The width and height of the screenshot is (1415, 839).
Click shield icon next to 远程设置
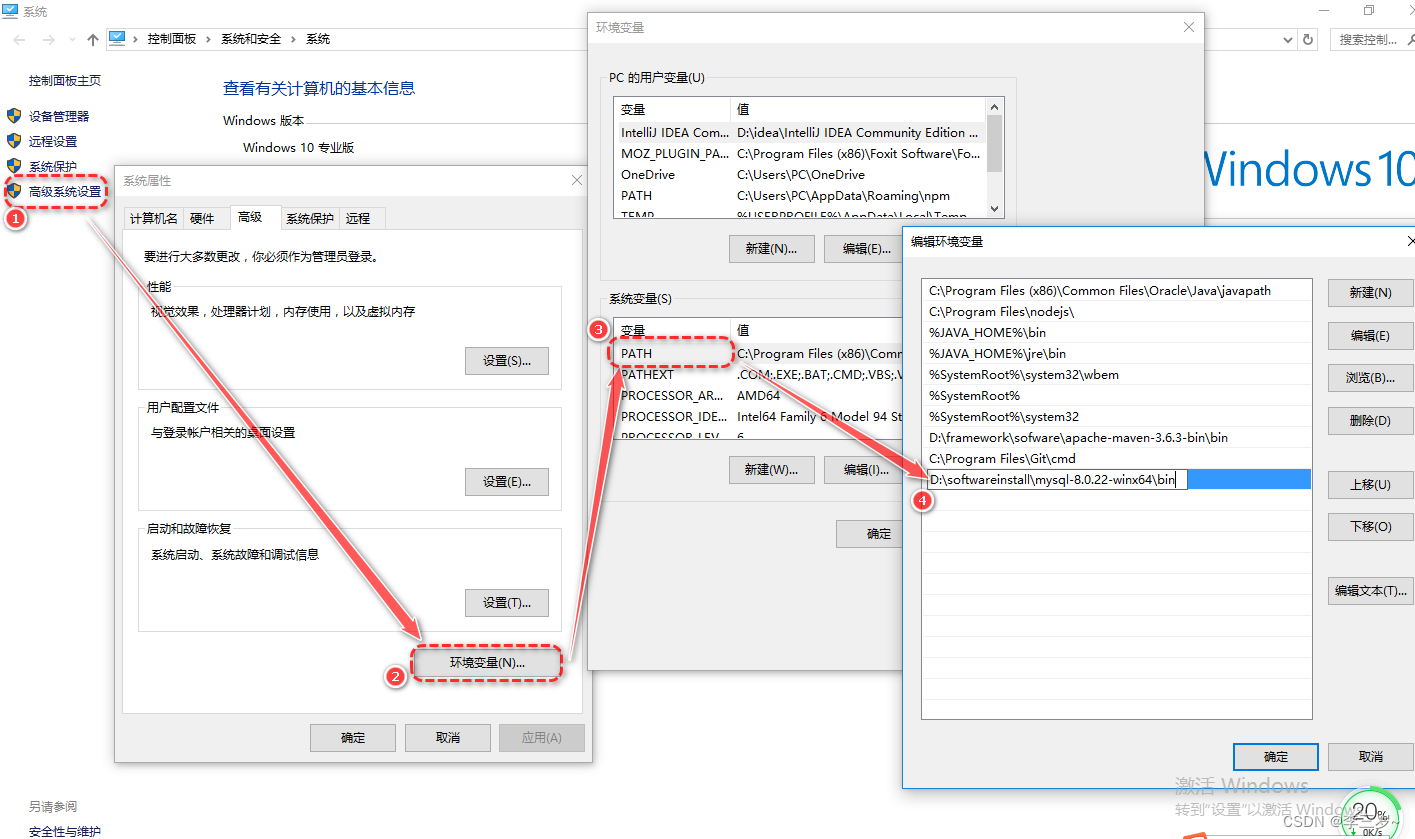14,141
